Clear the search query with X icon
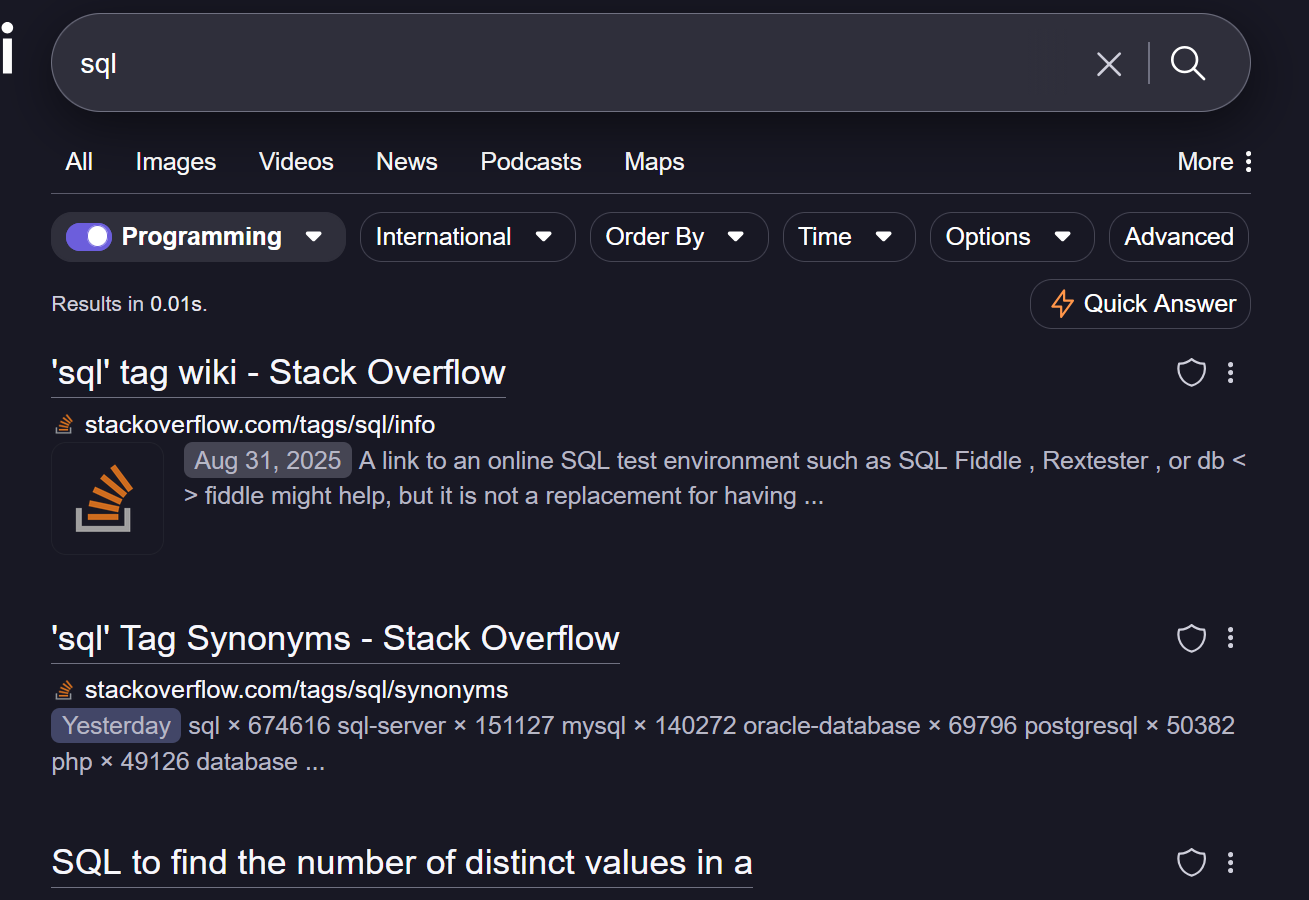 click(x=1109, y=64)
